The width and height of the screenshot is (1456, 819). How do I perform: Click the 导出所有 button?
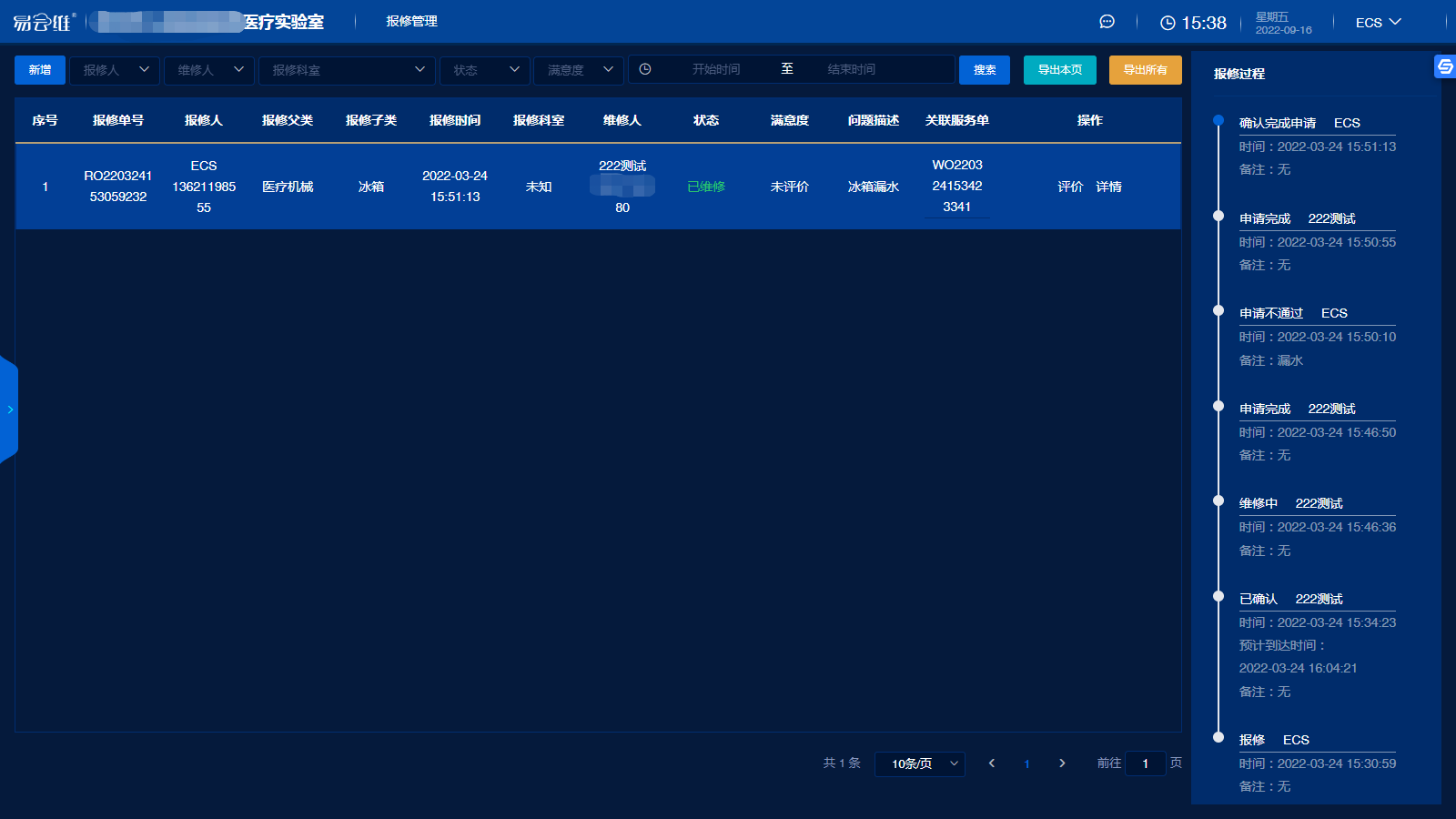pos(1145,70)
